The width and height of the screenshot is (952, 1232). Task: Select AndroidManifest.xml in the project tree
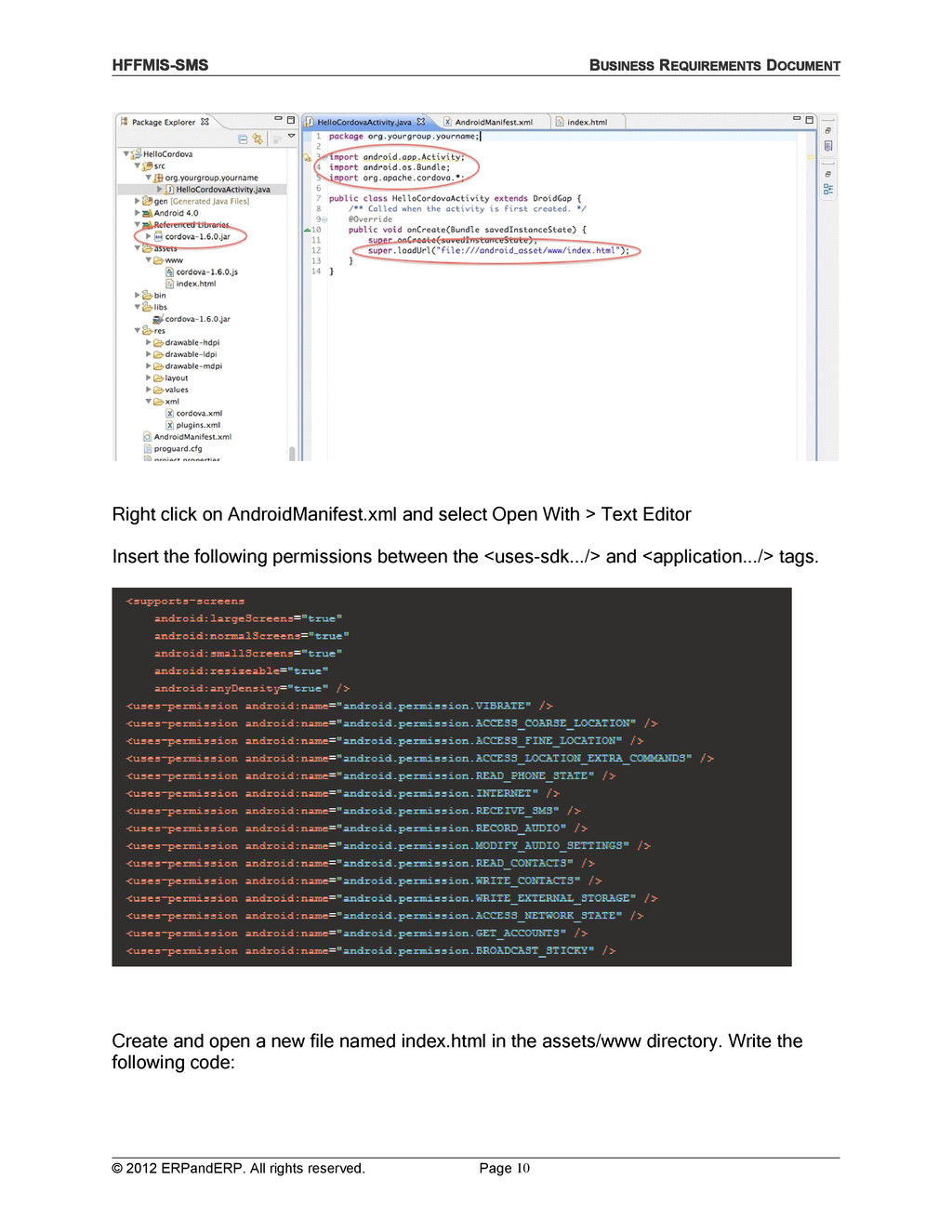coord(187,437)
